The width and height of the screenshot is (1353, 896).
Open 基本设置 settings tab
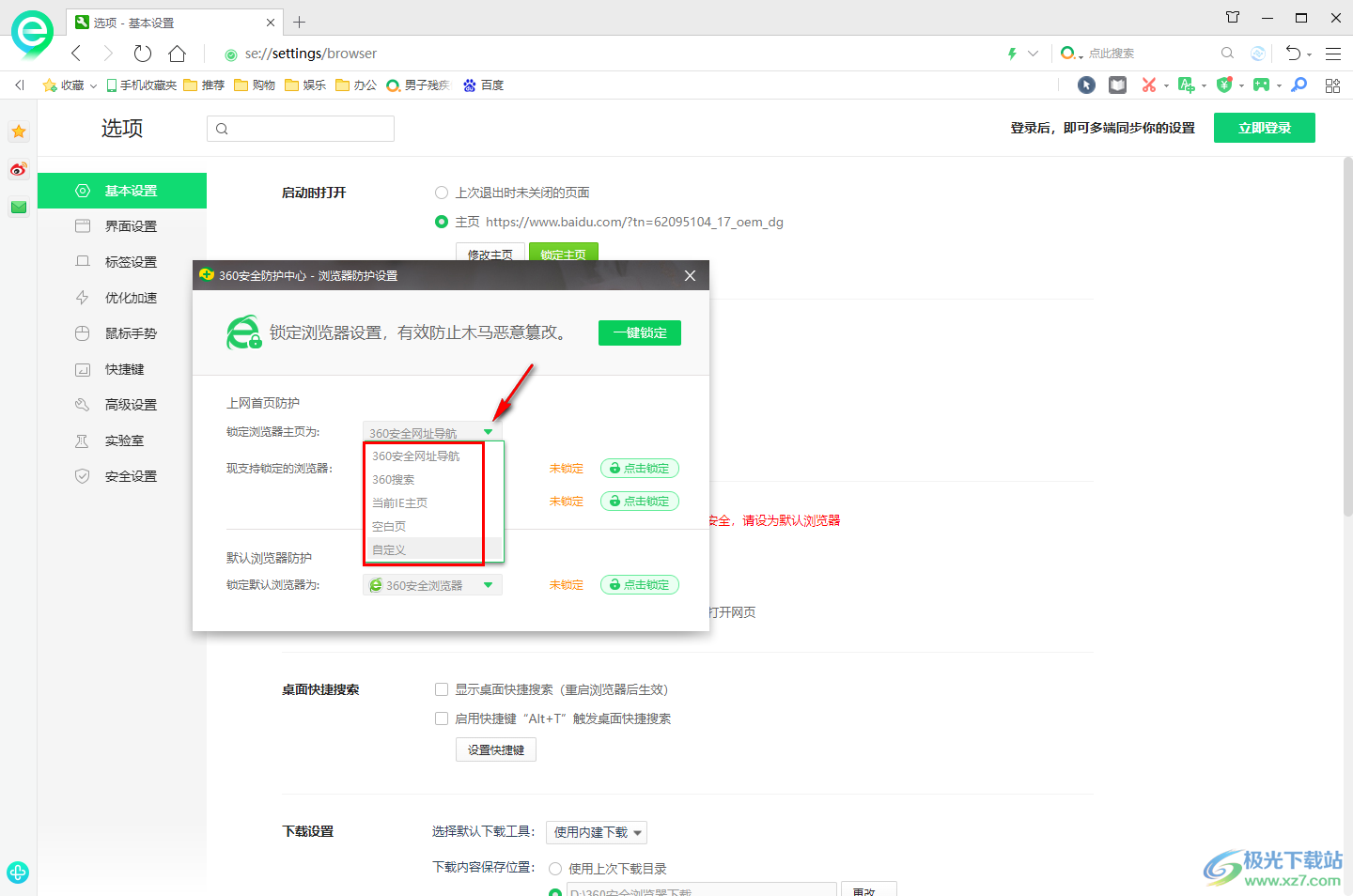122,191
